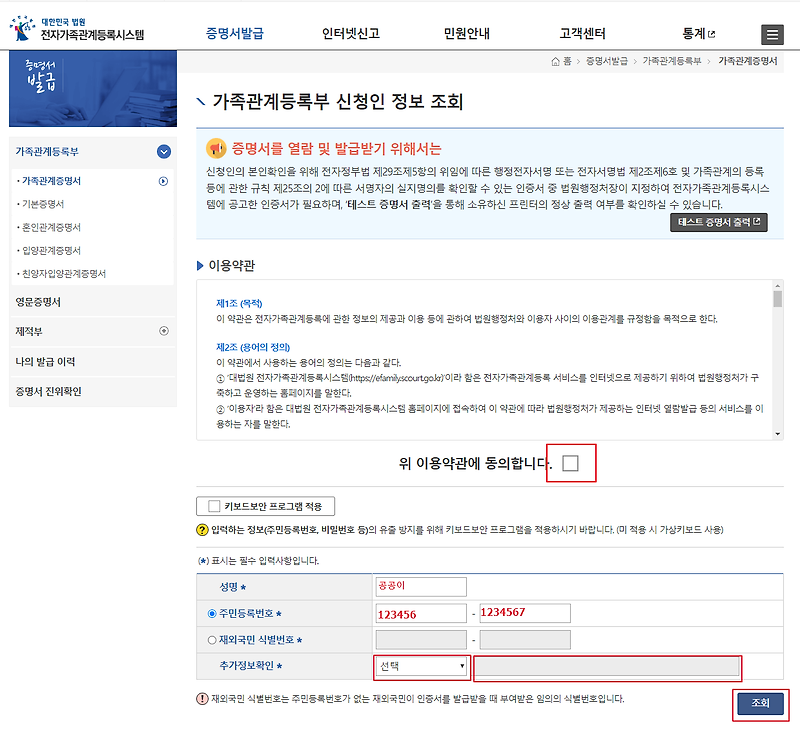Click the question mark help icon
The width and height of the screenshot is (800, 732).
(x=202, y=529)
